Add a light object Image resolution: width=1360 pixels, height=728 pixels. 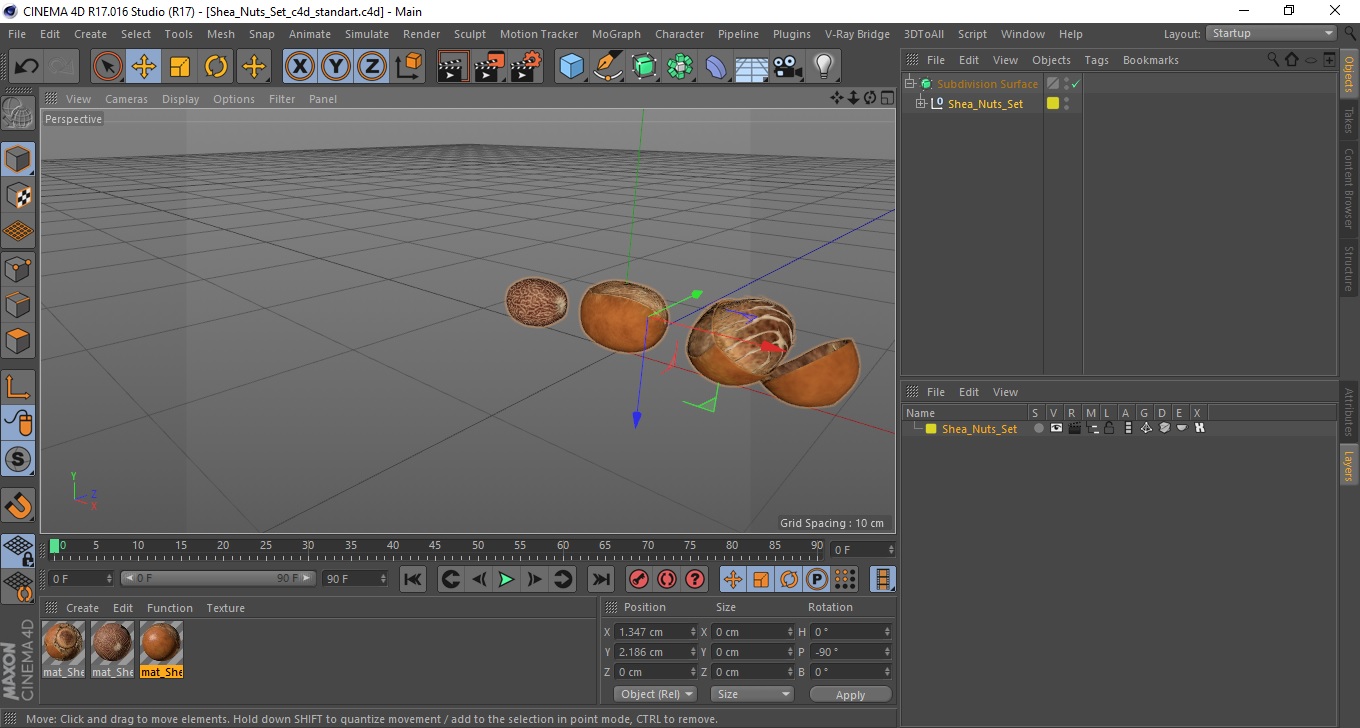(x=823, y=67)
